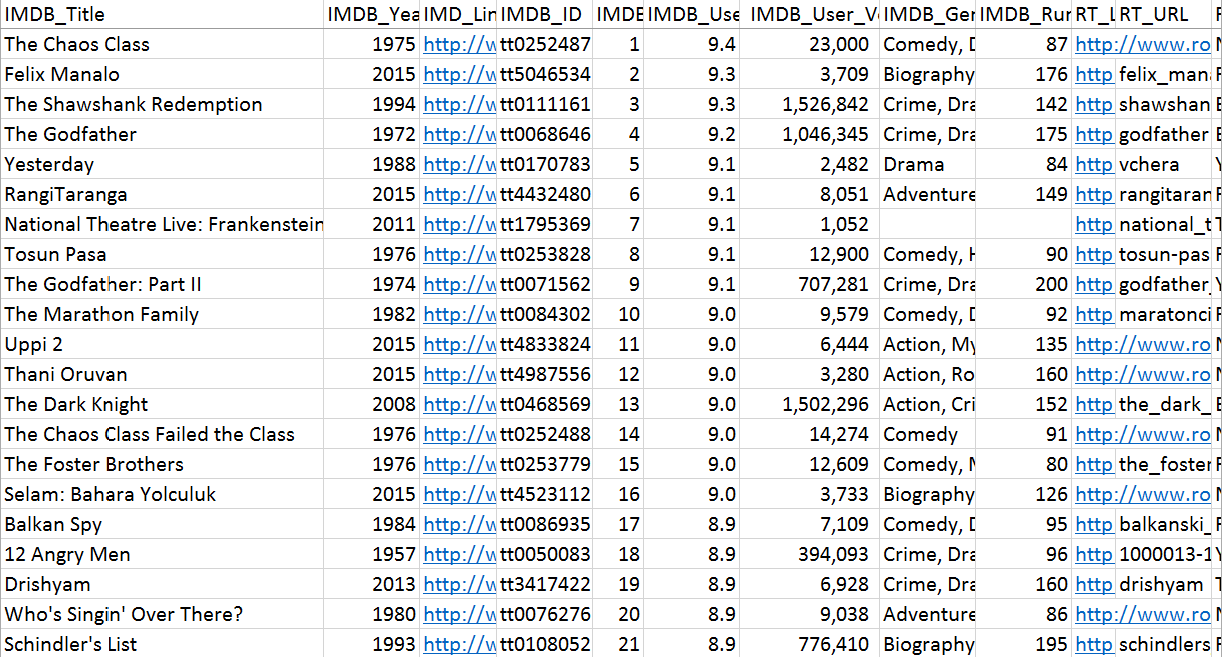The image size is (1224, 657).
Task: Open http://www.ro link in Uppi 2 row
Action: click(x=1142, y=344)
